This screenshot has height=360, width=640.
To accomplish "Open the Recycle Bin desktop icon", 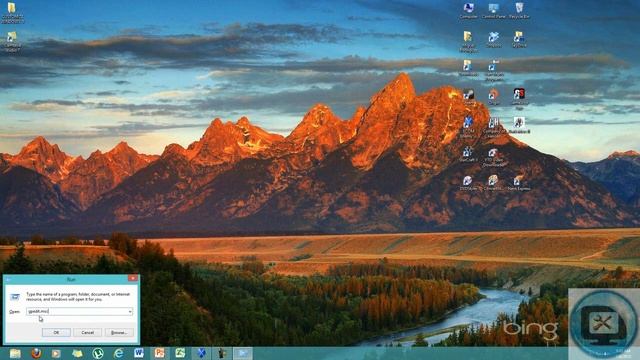I will 519,11.
